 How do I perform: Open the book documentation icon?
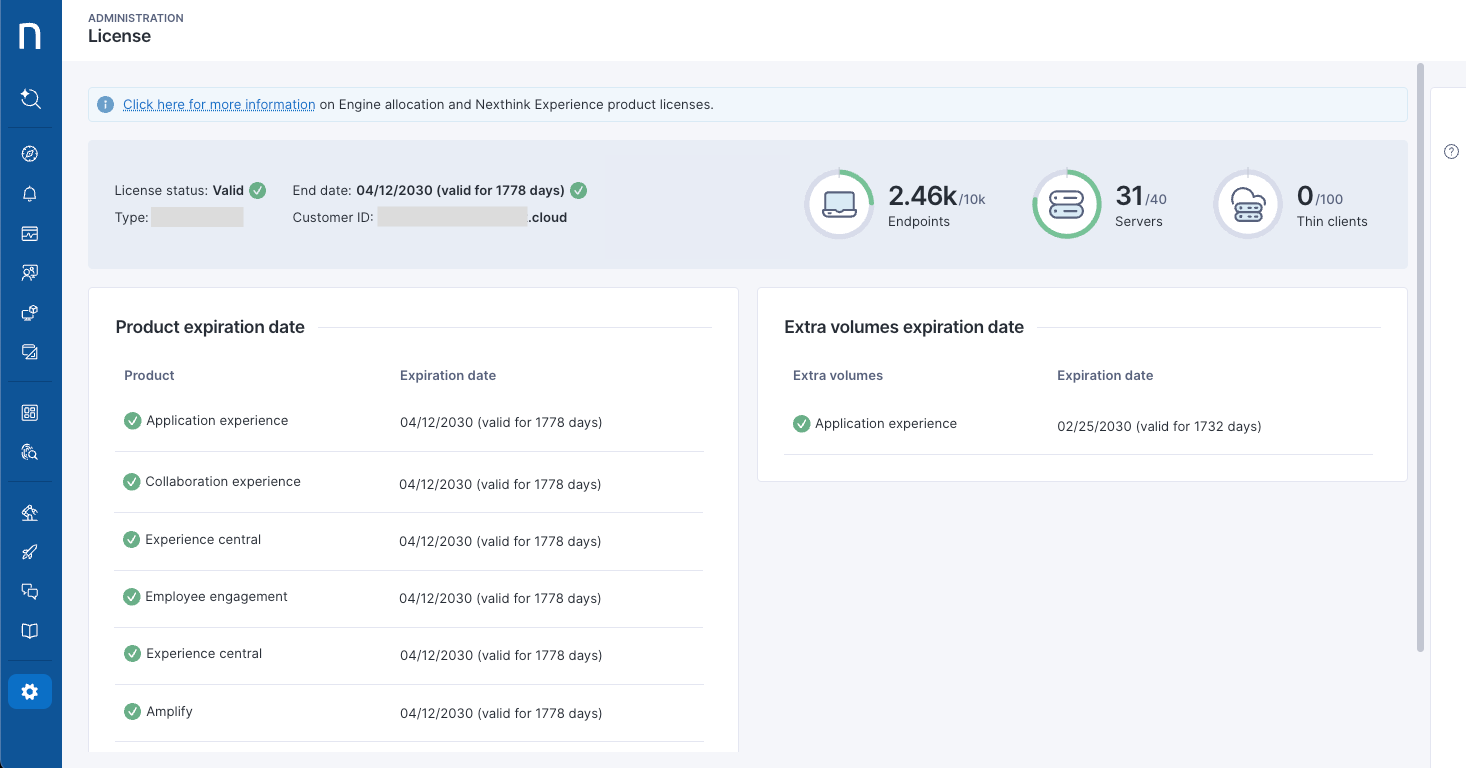(x=30, y=631)
